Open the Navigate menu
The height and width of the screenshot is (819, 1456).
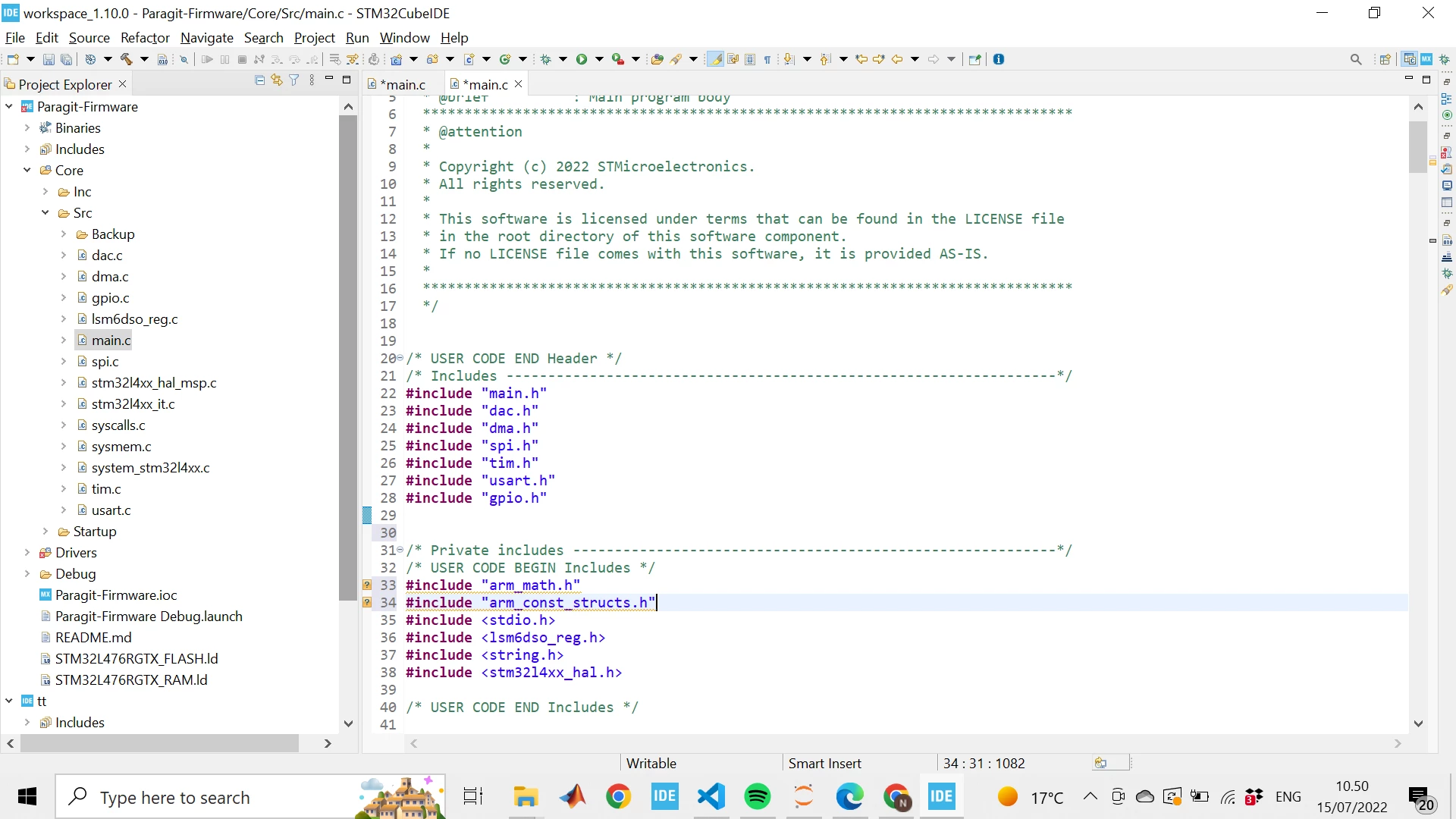click(x=207, y=37)
